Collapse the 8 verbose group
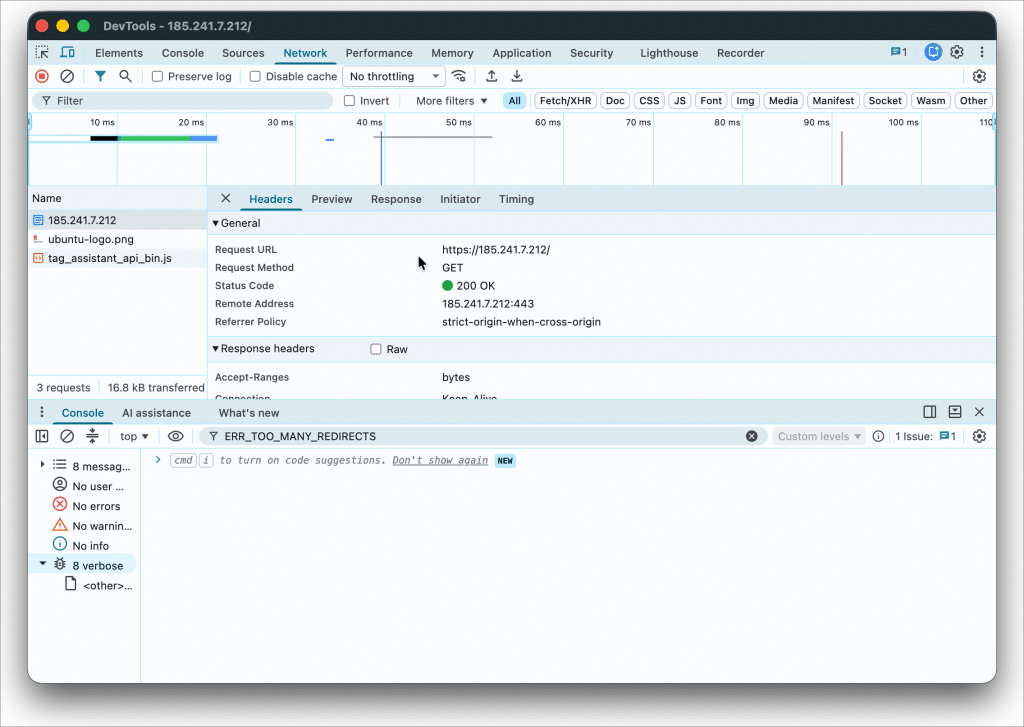This screenshot has width=1024, height=727. click(x=42, y=564)
